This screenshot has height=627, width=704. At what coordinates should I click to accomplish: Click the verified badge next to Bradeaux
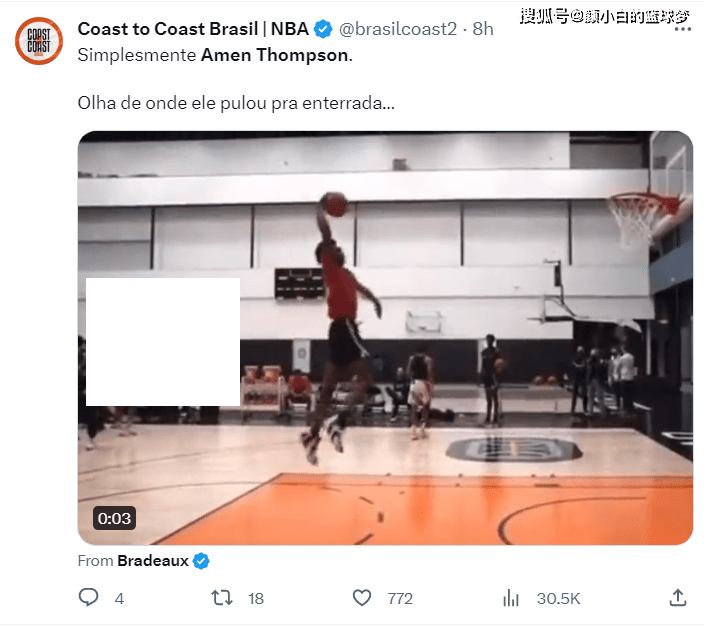(x=201, y=561)
